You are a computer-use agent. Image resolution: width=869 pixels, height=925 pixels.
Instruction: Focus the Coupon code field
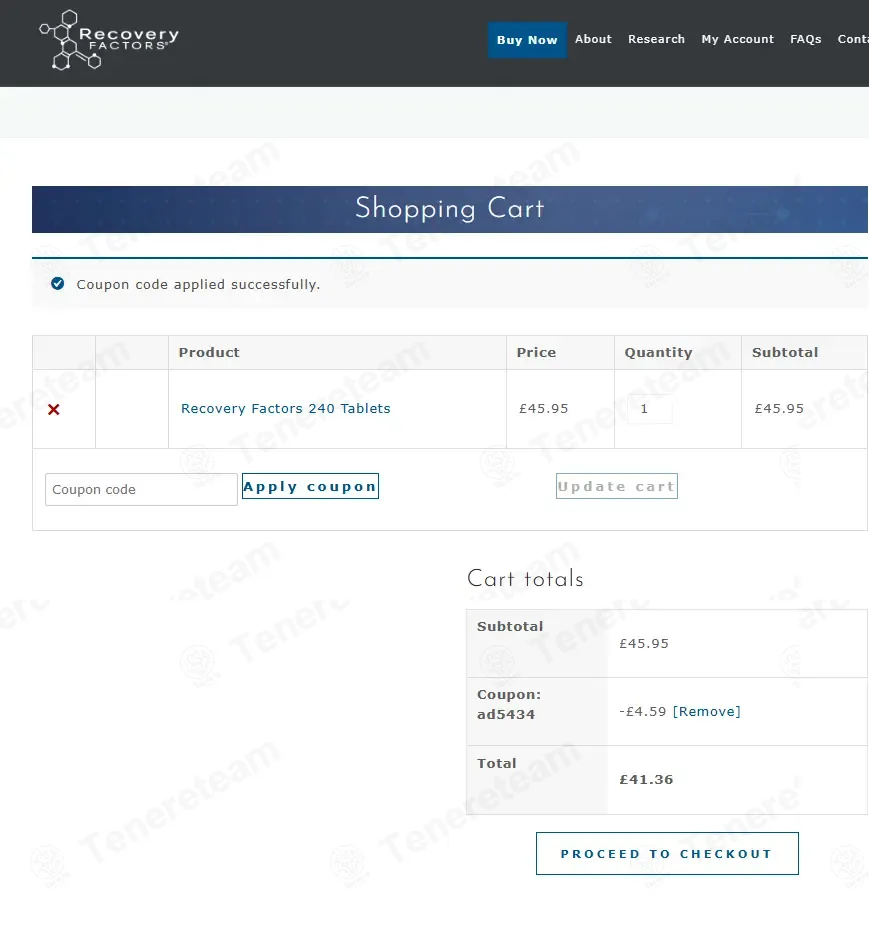tap(141, 490)
